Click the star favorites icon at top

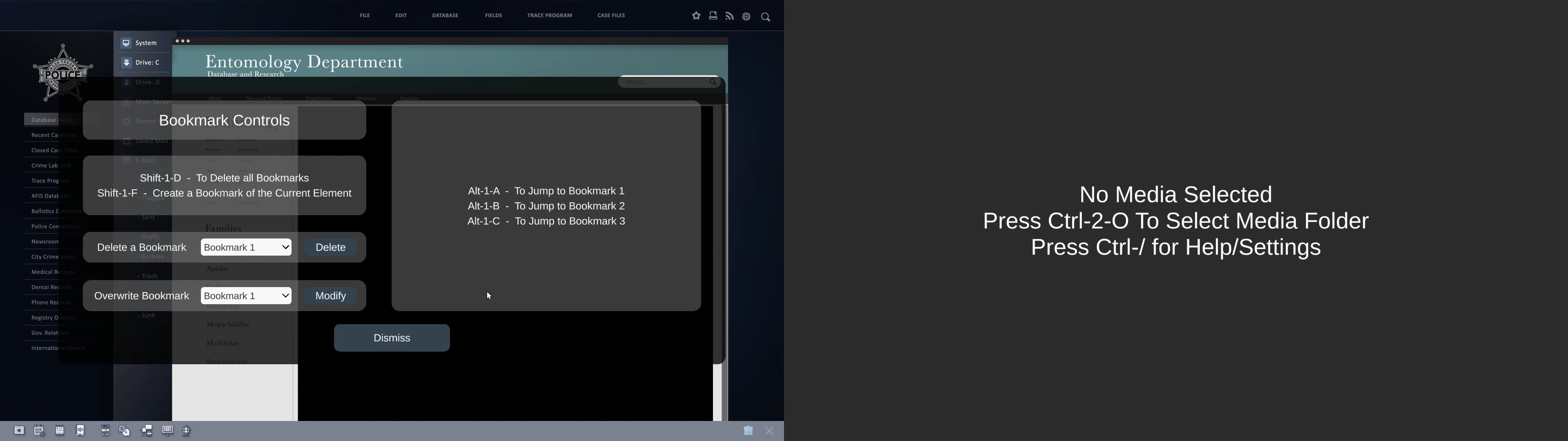coord(696,16)
